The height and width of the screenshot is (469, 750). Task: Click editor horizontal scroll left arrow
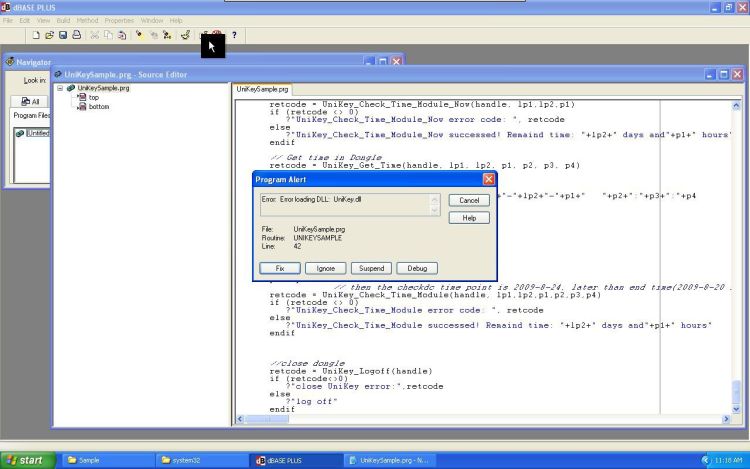240,419
